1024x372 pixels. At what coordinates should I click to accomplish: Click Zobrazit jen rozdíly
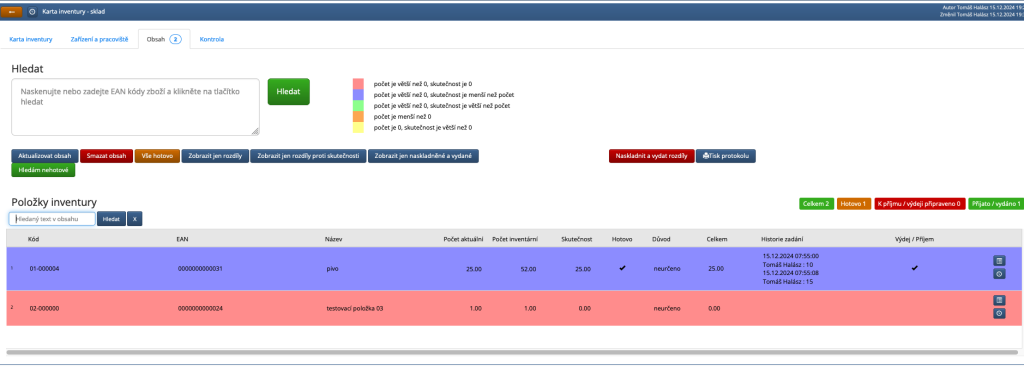(x=215, y=156)
